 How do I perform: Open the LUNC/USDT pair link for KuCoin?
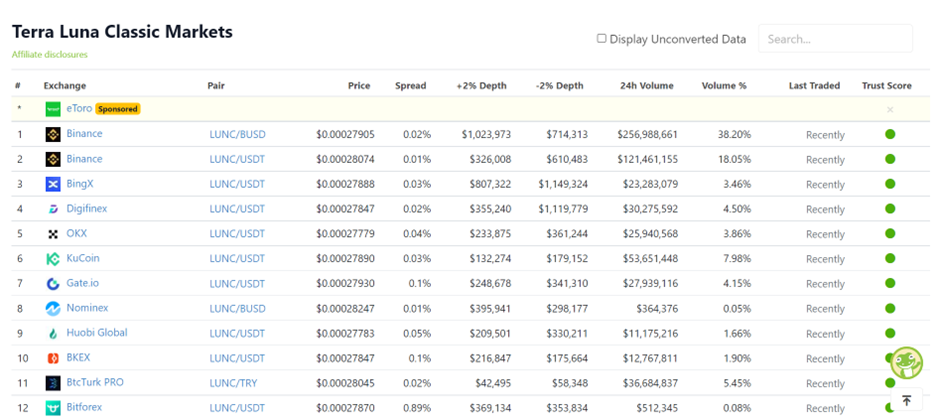pos(237,259)
